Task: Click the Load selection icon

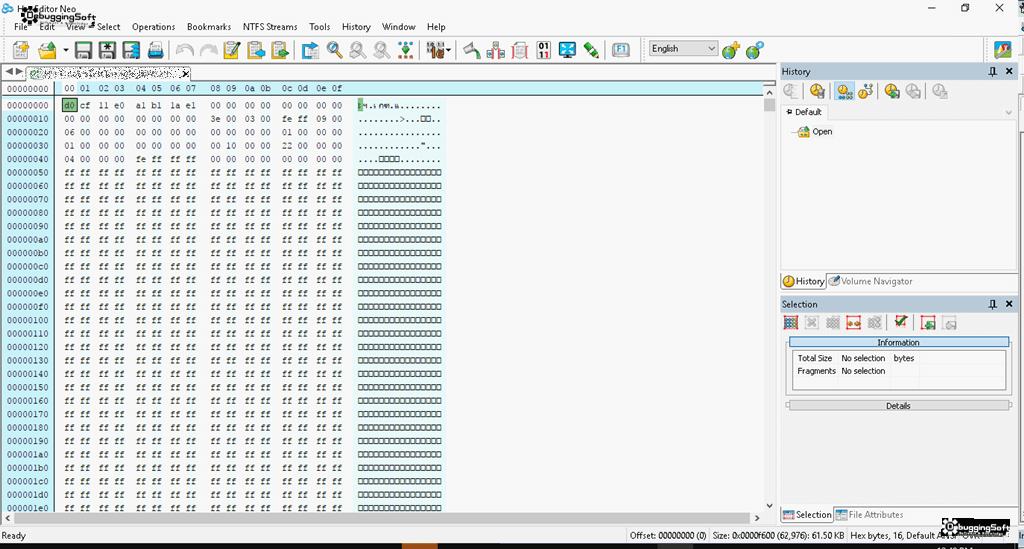Action: coord(928,322)
